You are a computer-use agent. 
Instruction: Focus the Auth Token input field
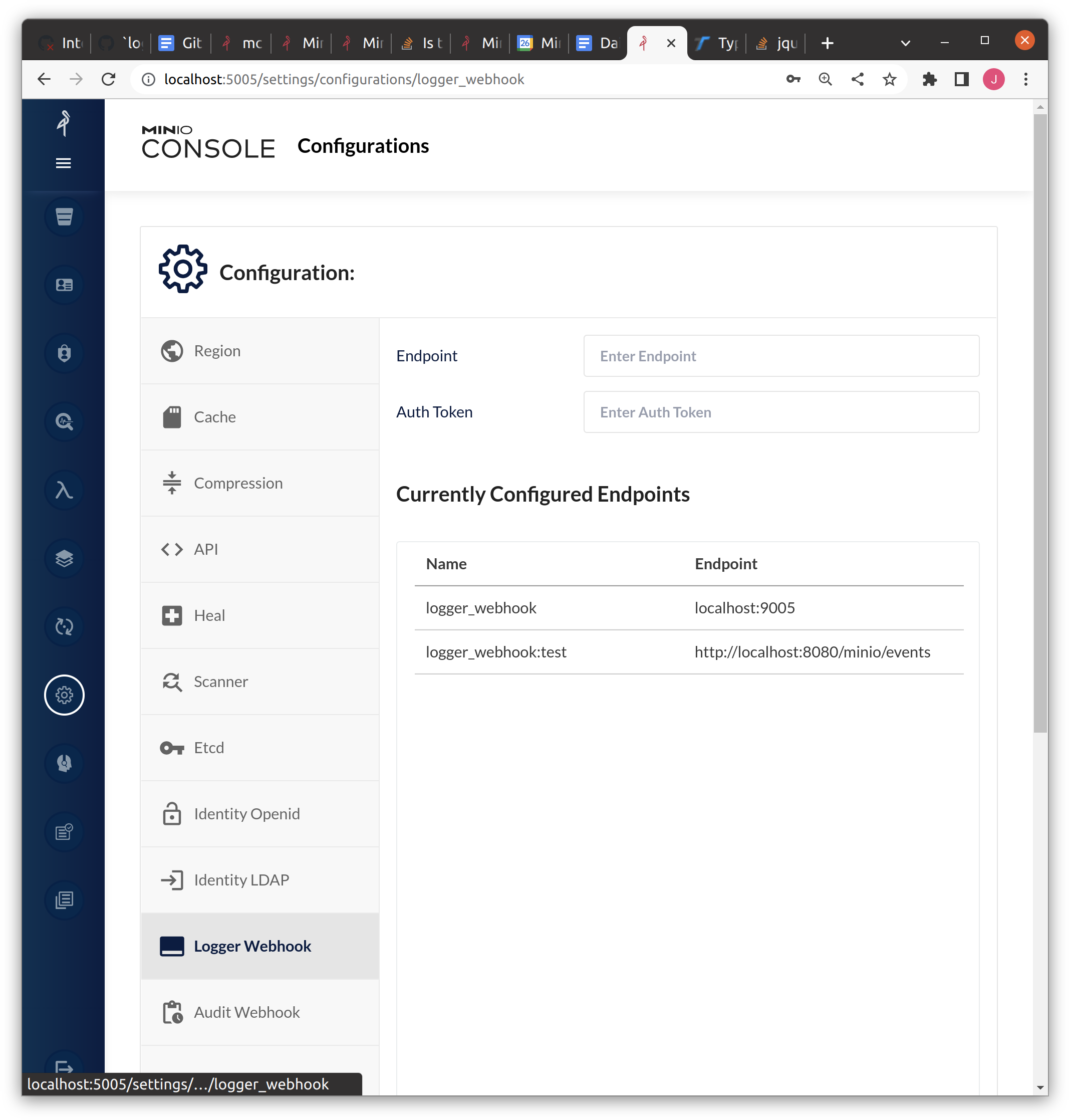point(780,412)
